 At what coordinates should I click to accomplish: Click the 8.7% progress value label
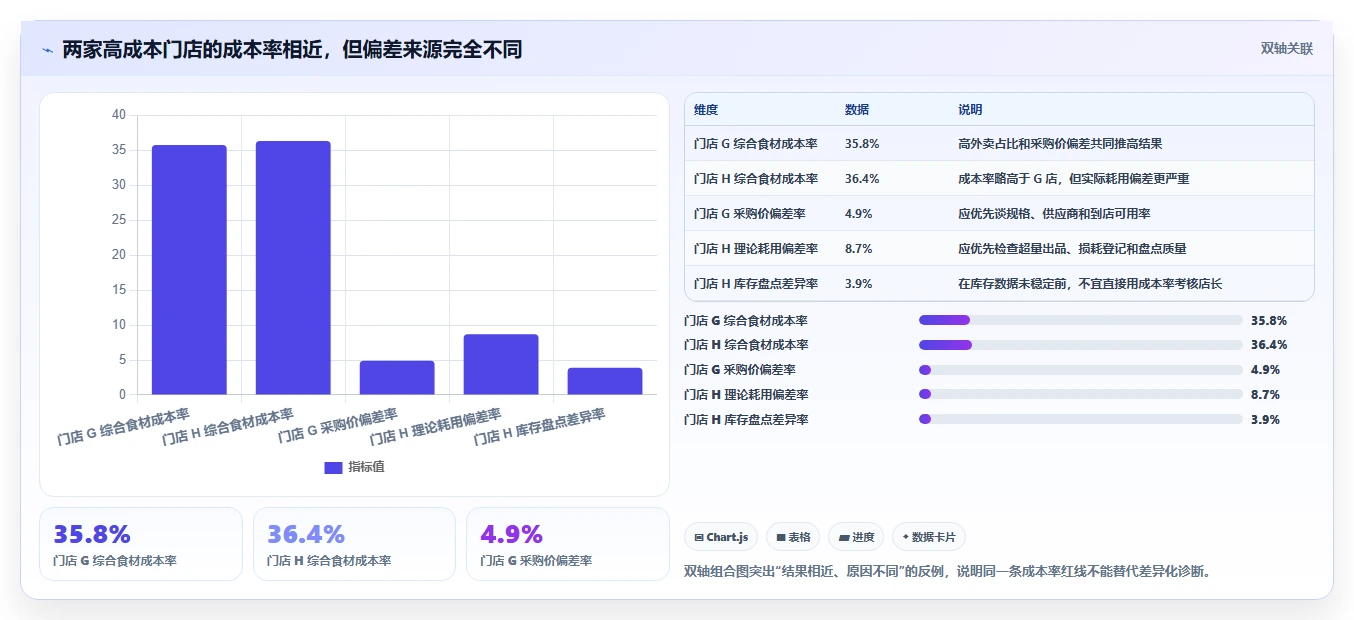(1265, 395)
